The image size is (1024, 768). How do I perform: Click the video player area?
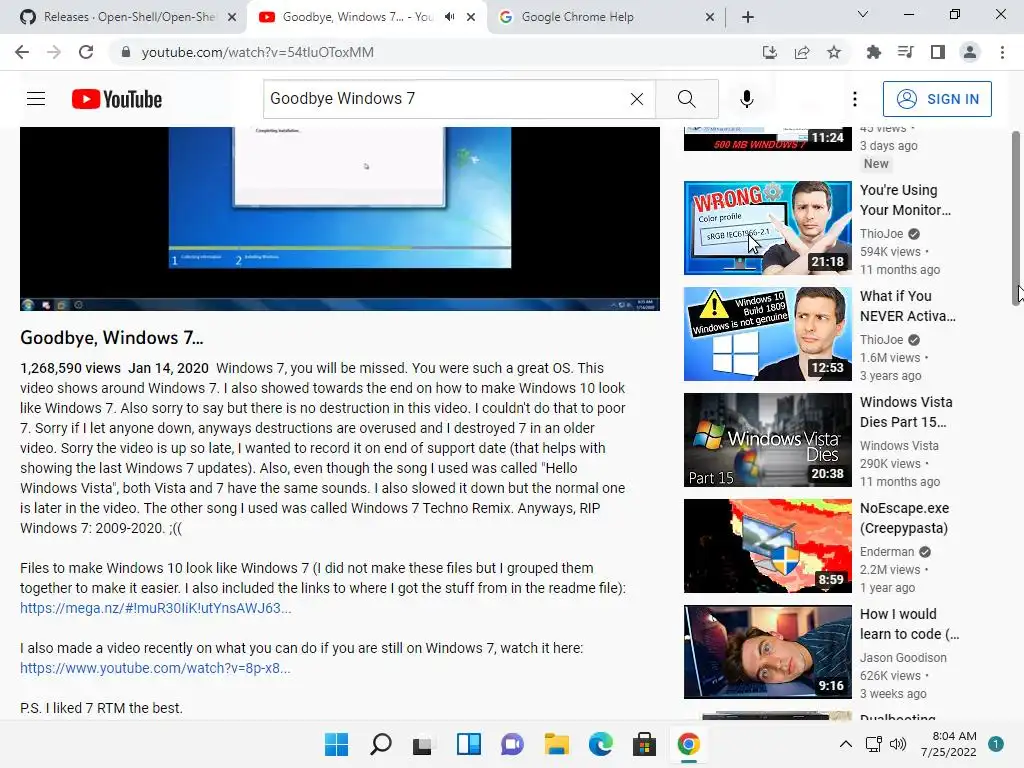pyautogui.click(x=340, y=218)
